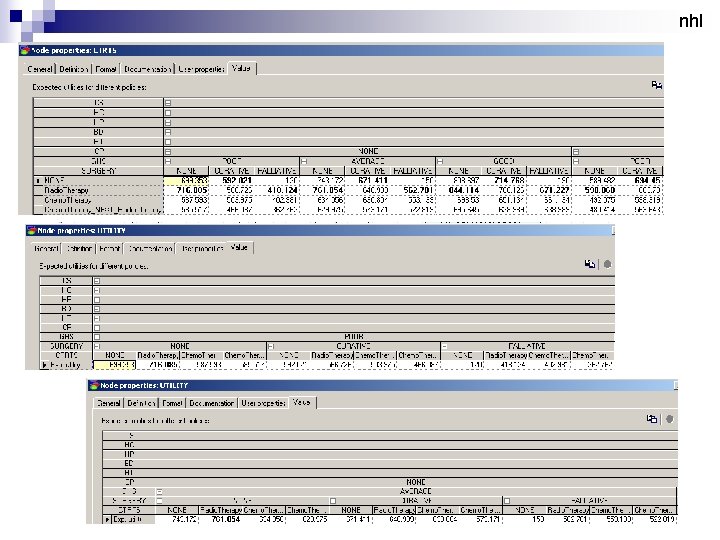This screenshot has height=540, width=720.
Task: Collapse SURGERY PALLIATIVE group in POOR UTILITY window
Action: click(x=444, y=346)
